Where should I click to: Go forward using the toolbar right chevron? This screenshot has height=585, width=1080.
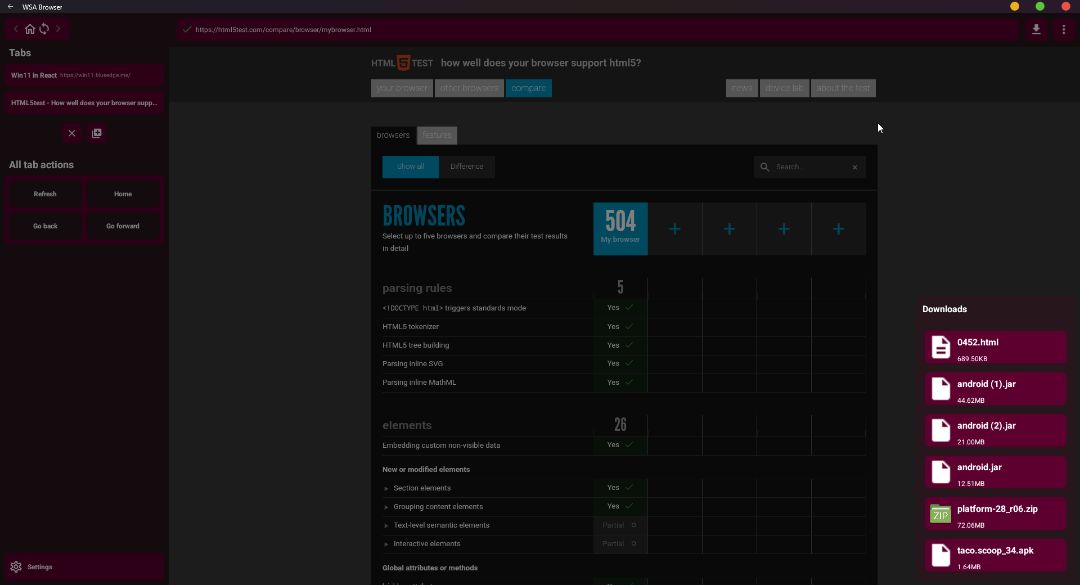point(58,29)
